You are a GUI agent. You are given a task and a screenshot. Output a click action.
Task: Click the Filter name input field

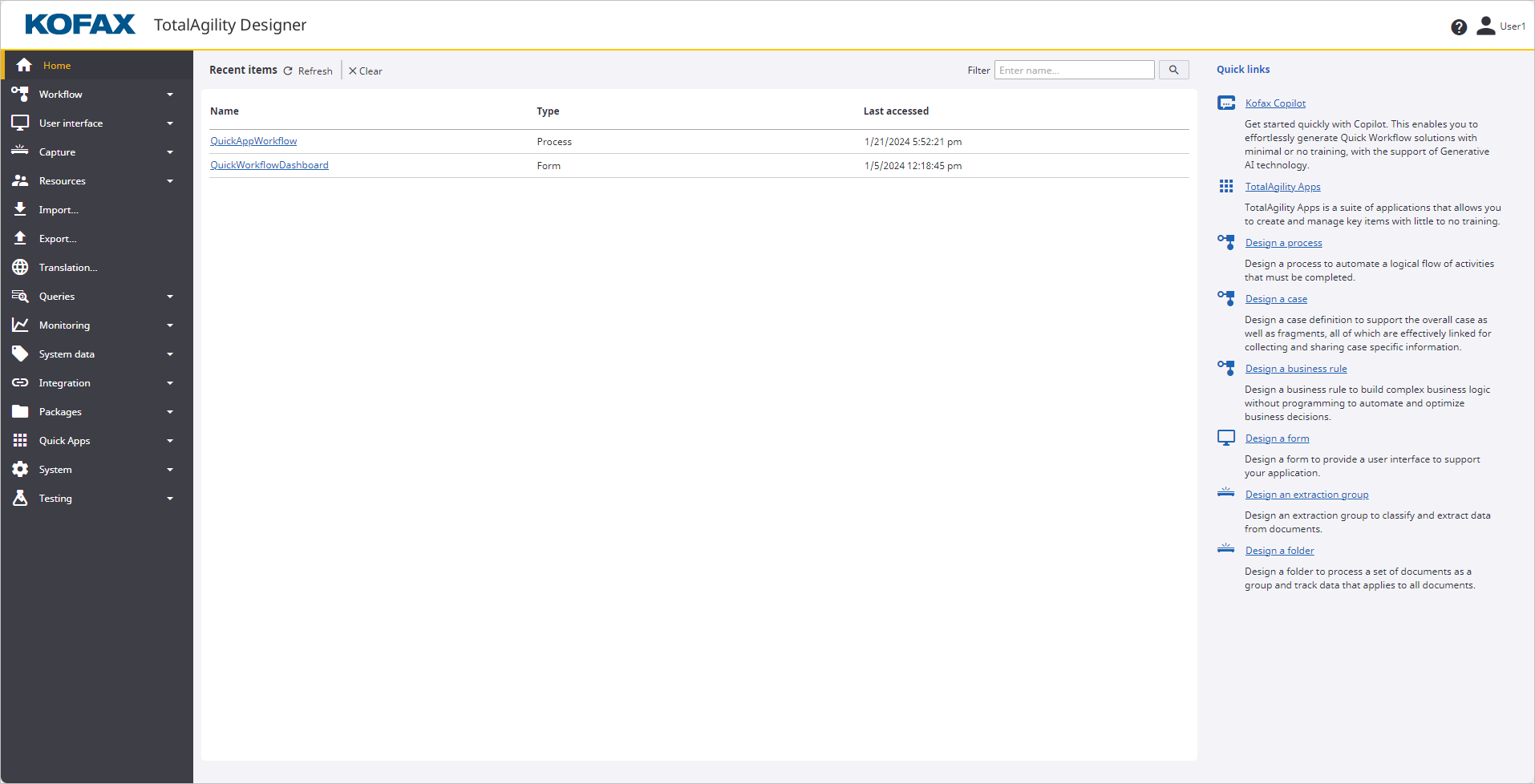pyautogui.click(x=1073, y=71)
